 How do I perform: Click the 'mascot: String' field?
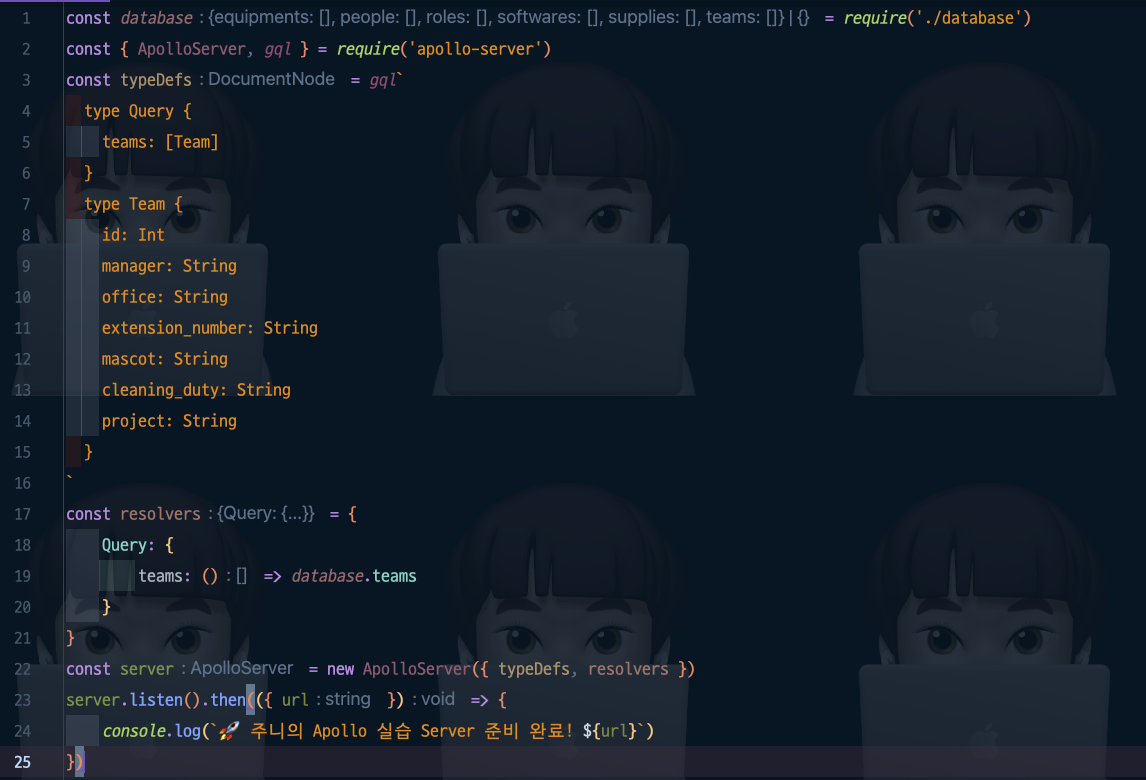tap(164, 359)
